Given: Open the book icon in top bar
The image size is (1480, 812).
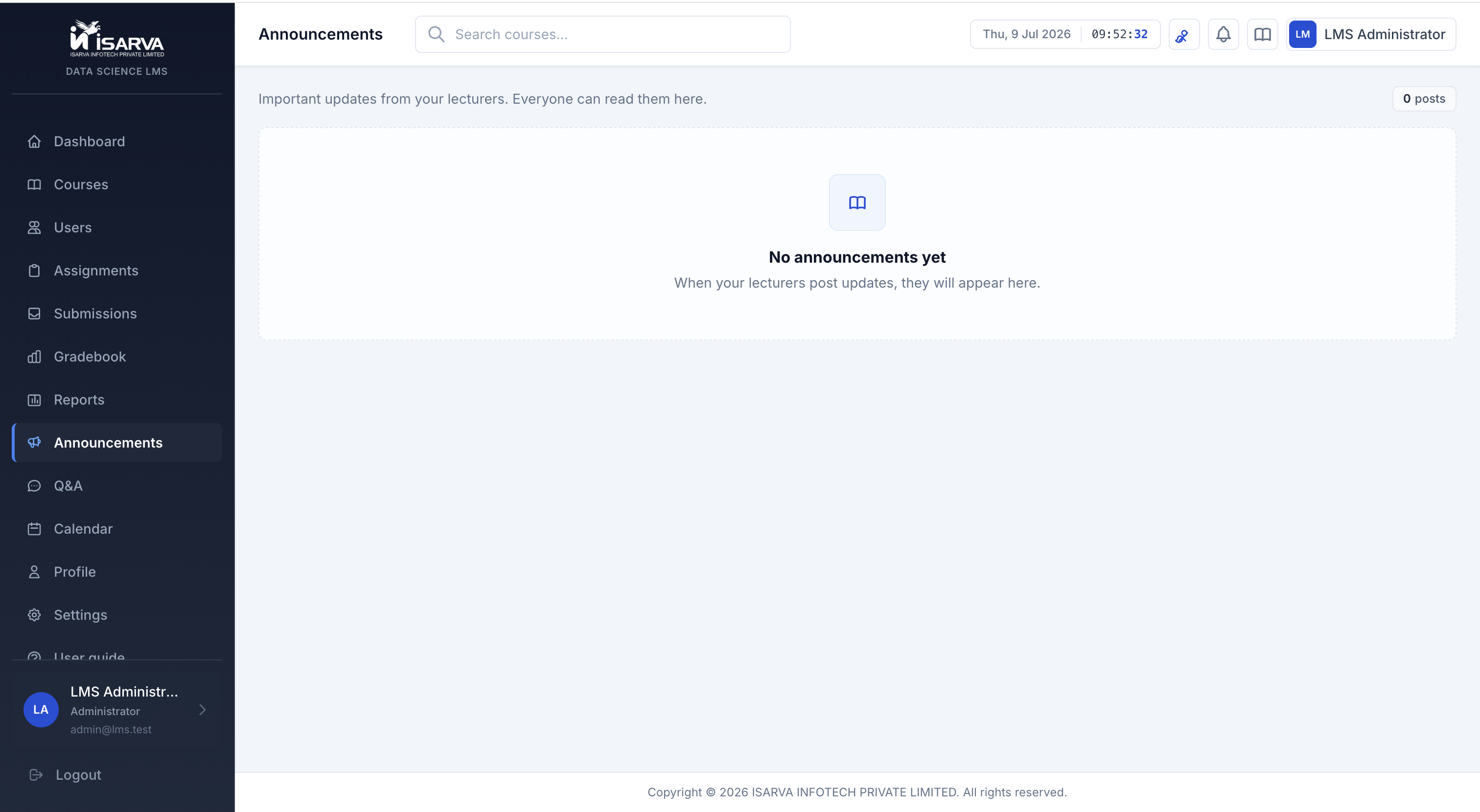Looking at the screenshot, I should click(x=1262, y=34).
